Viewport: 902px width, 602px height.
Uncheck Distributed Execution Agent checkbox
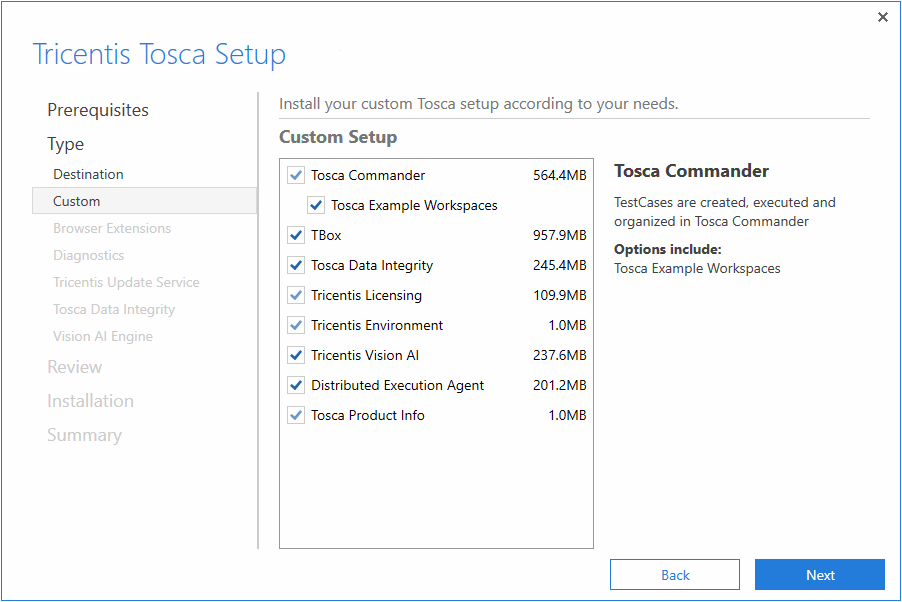coord(296,385)
